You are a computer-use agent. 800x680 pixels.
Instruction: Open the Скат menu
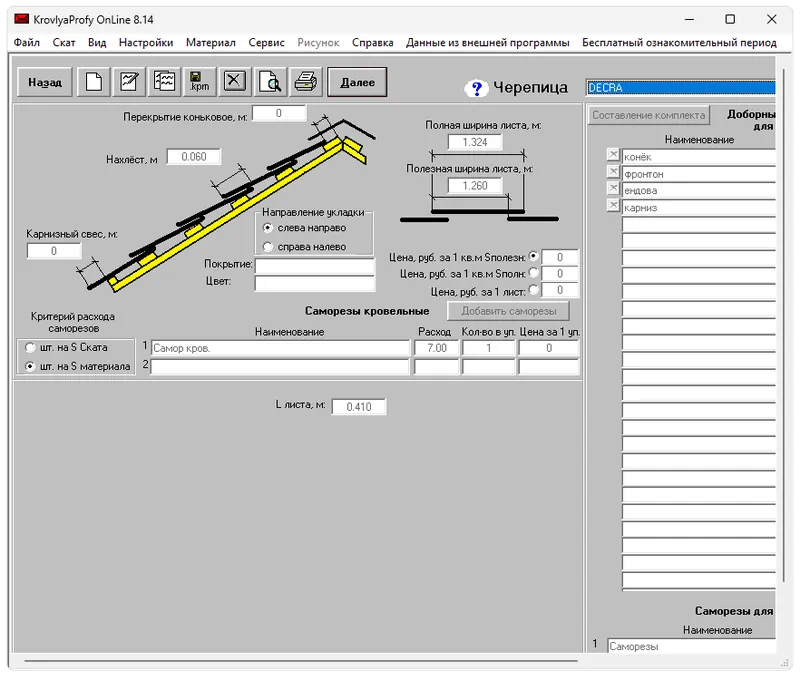[x=64, y=42]
